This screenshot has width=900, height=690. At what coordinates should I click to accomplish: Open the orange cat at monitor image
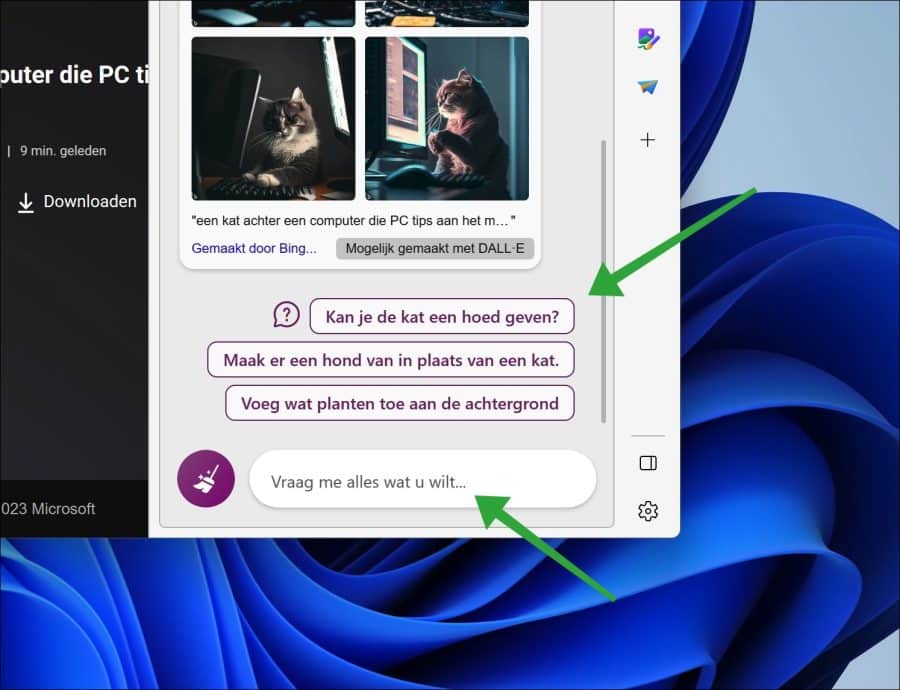pyautogui.click(x=447, y=119)
